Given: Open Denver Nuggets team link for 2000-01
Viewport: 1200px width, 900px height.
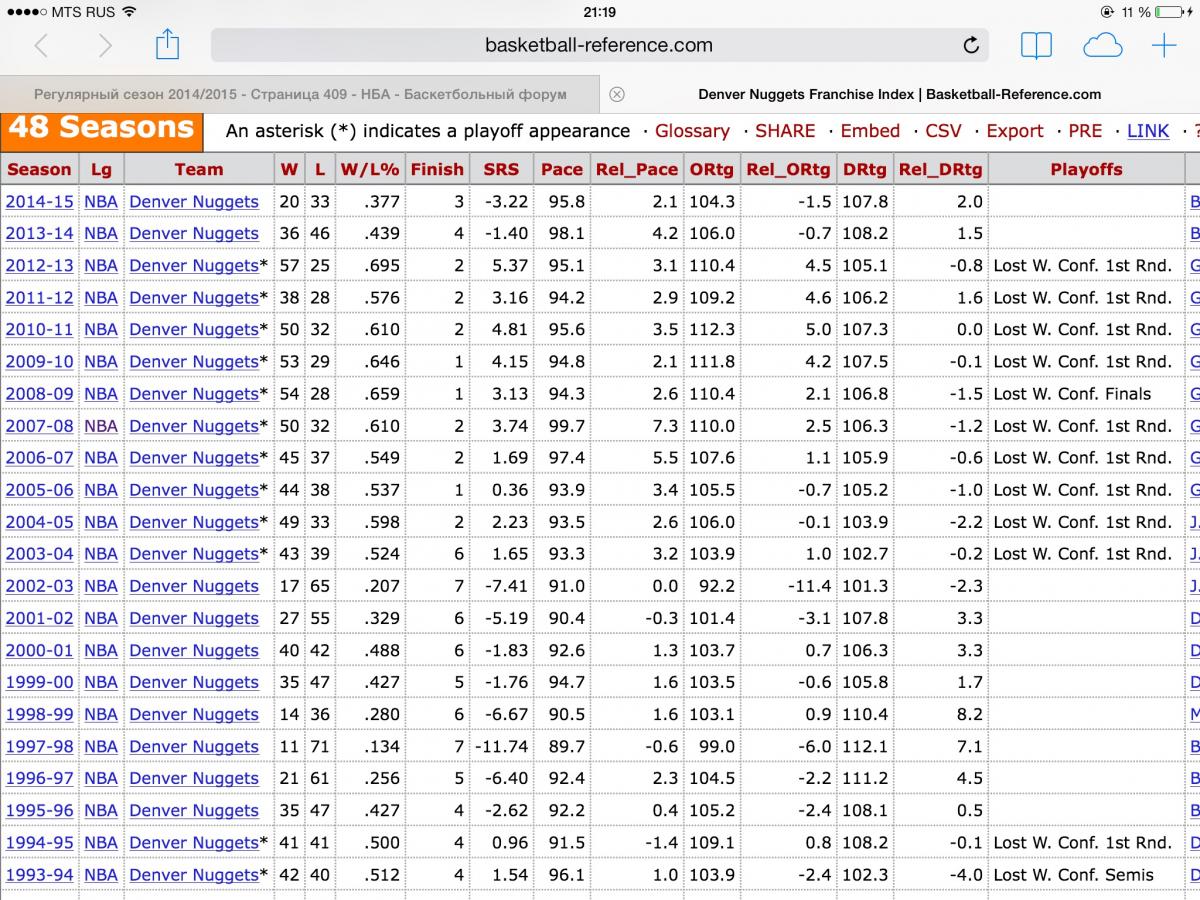Looking at the screenshot, I should pyautogui.click(x=194, y=651).
